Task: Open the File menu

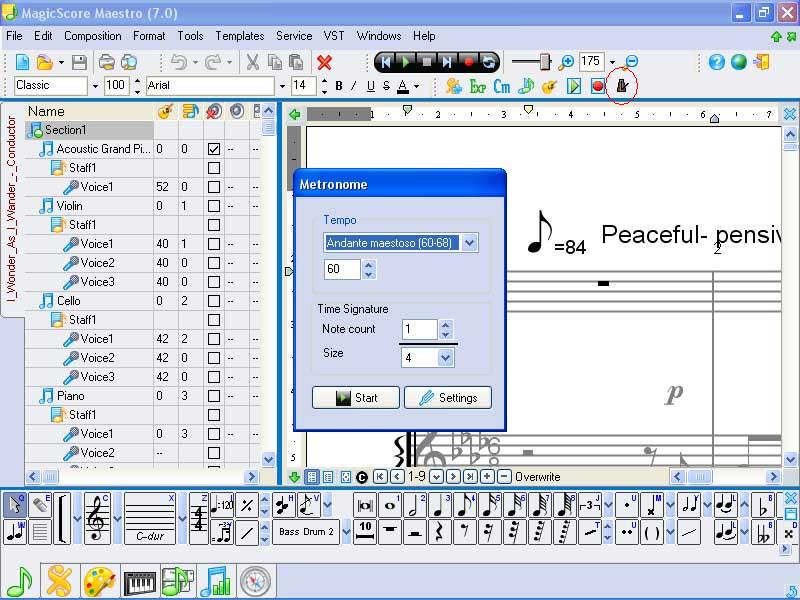Action: pos(14,36)
